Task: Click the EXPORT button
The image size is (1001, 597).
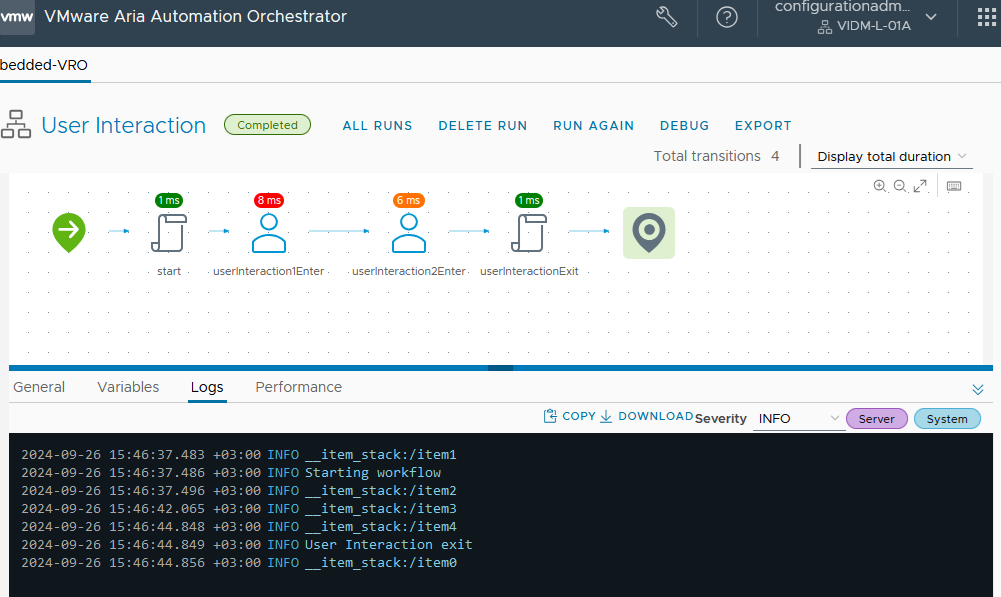Action: coord(763,126)
